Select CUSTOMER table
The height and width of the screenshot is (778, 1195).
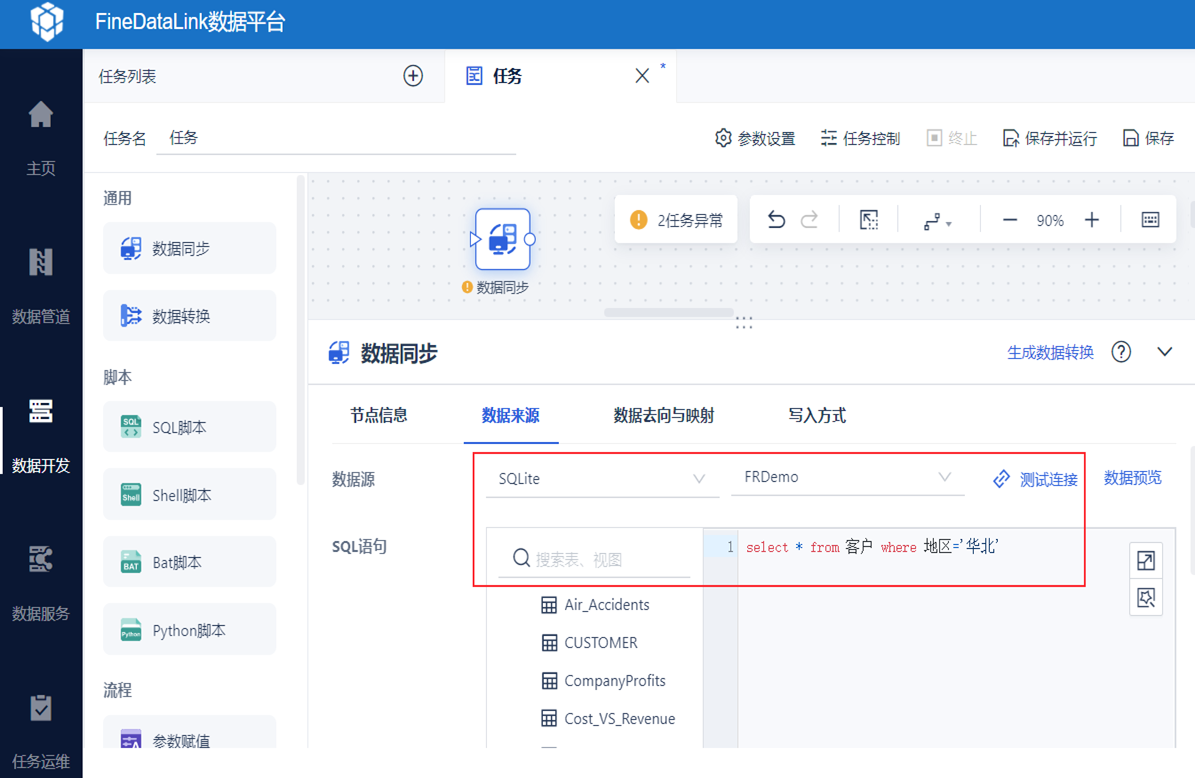[589, 643]
